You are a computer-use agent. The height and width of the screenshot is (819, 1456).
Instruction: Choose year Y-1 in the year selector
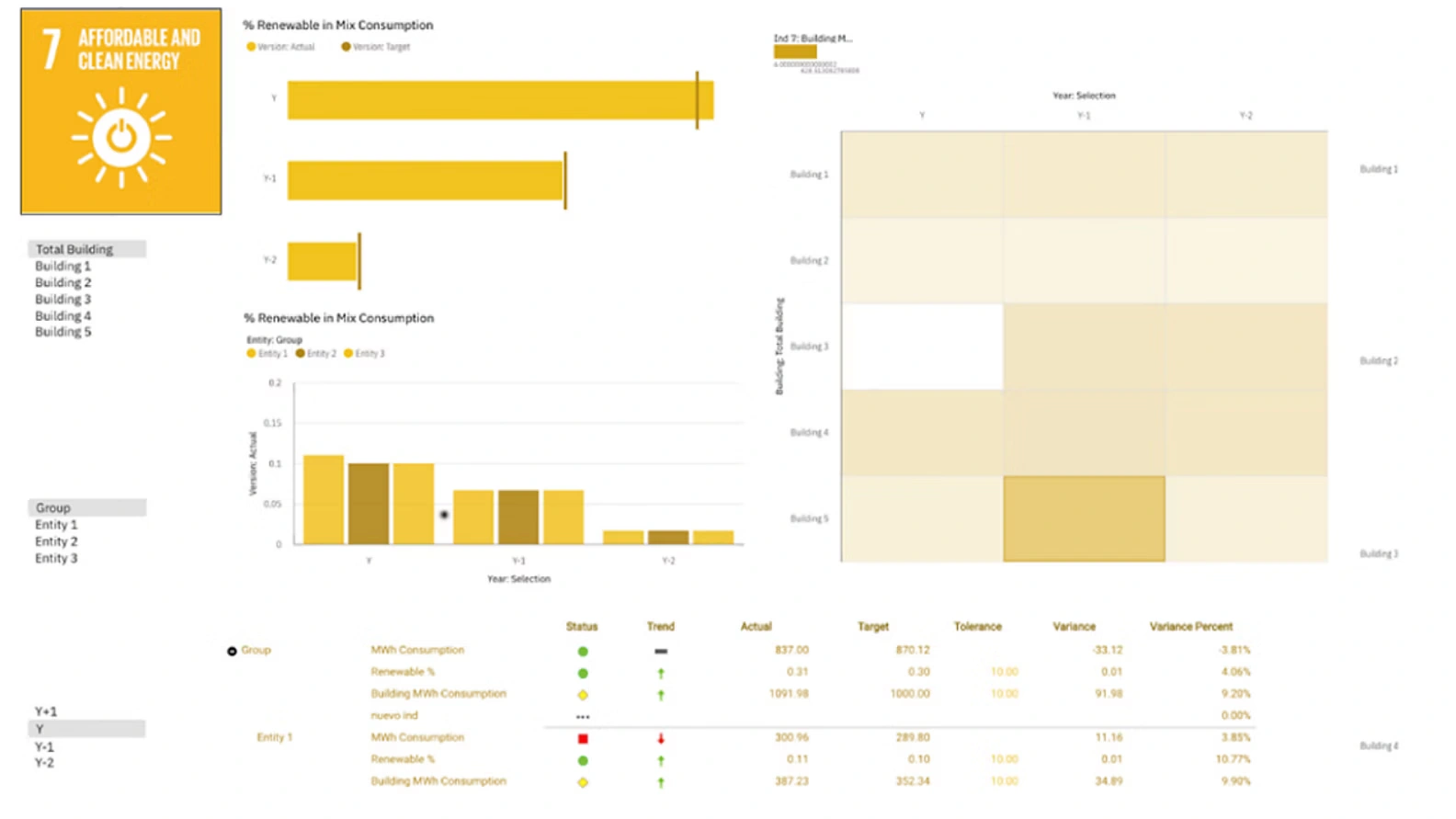coord(44,746)
